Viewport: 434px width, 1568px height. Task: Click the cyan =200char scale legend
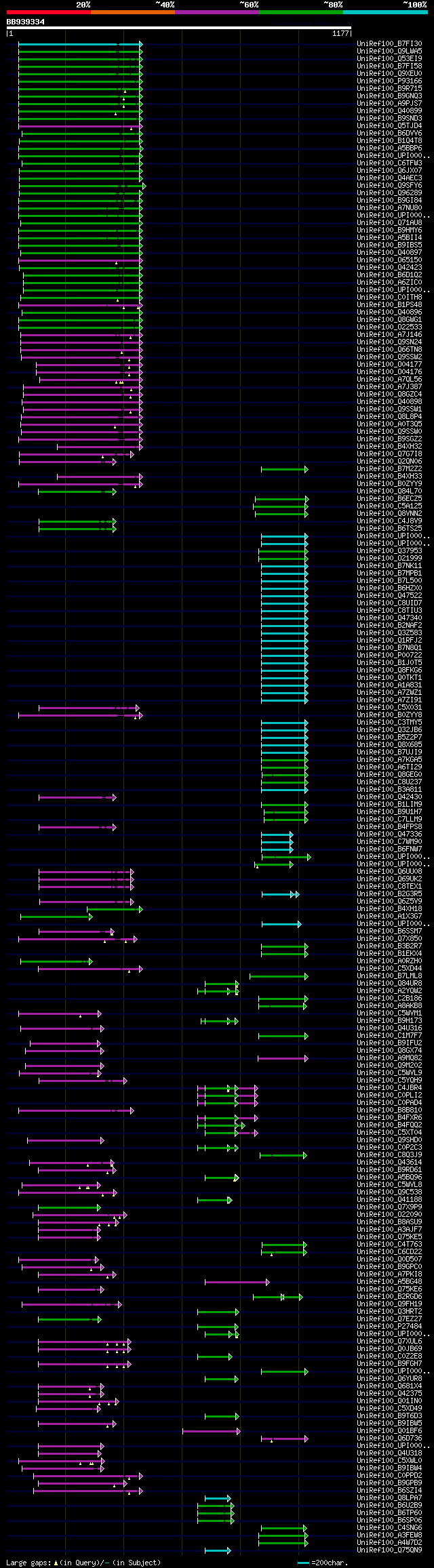tap(323, 1563)
